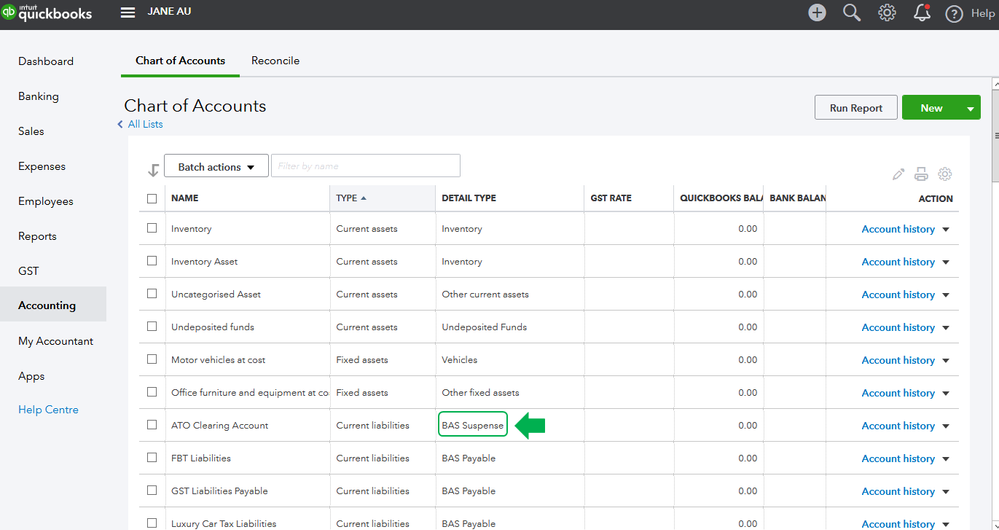Click the hamburger menu icon
This screenshot has height=530, width=999.
127,13
